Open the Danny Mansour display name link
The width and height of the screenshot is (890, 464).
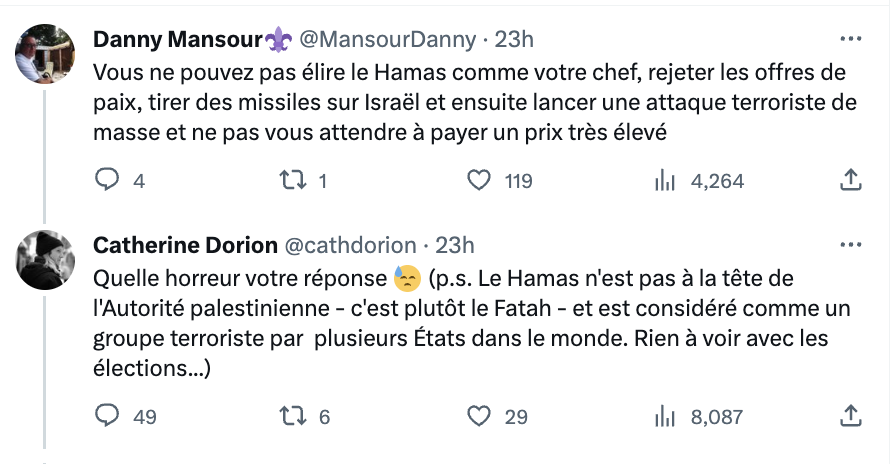pyautogui.click(x=192, y=39)
